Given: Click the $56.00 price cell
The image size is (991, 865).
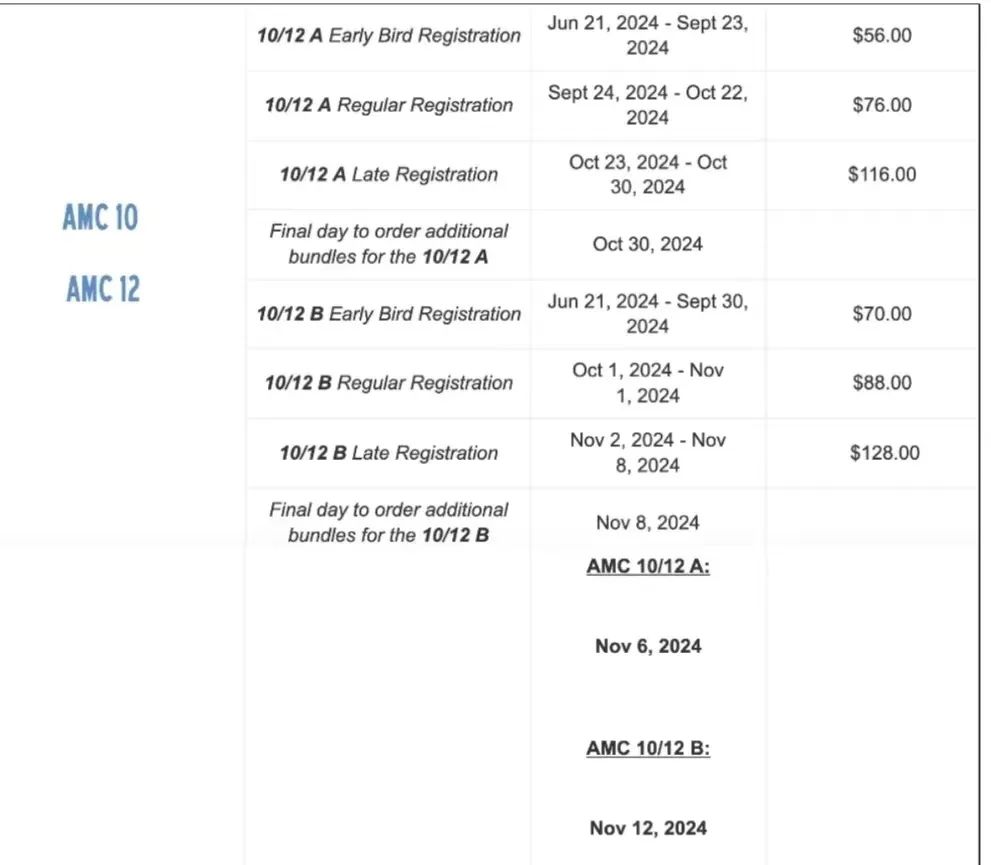Looking at the screenshot, I should (882, 35).
